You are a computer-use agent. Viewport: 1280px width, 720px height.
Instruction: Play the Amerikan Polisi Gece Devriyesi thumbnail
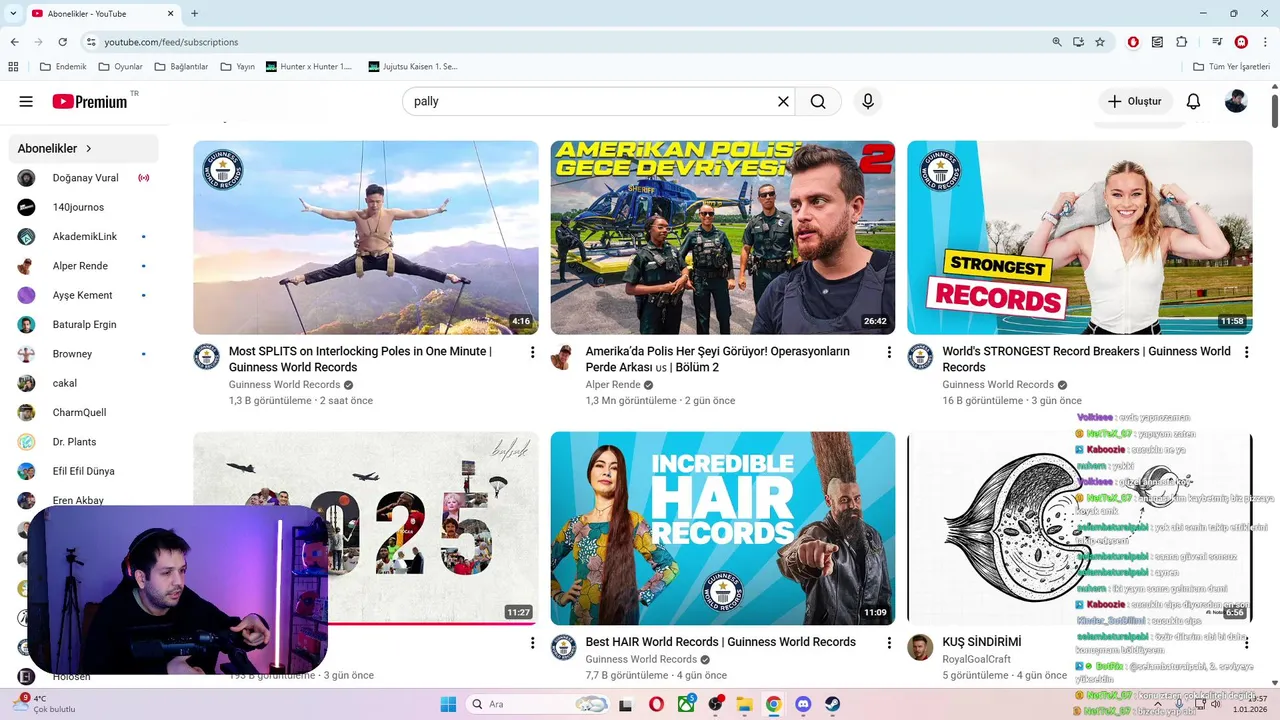[722, 237]
